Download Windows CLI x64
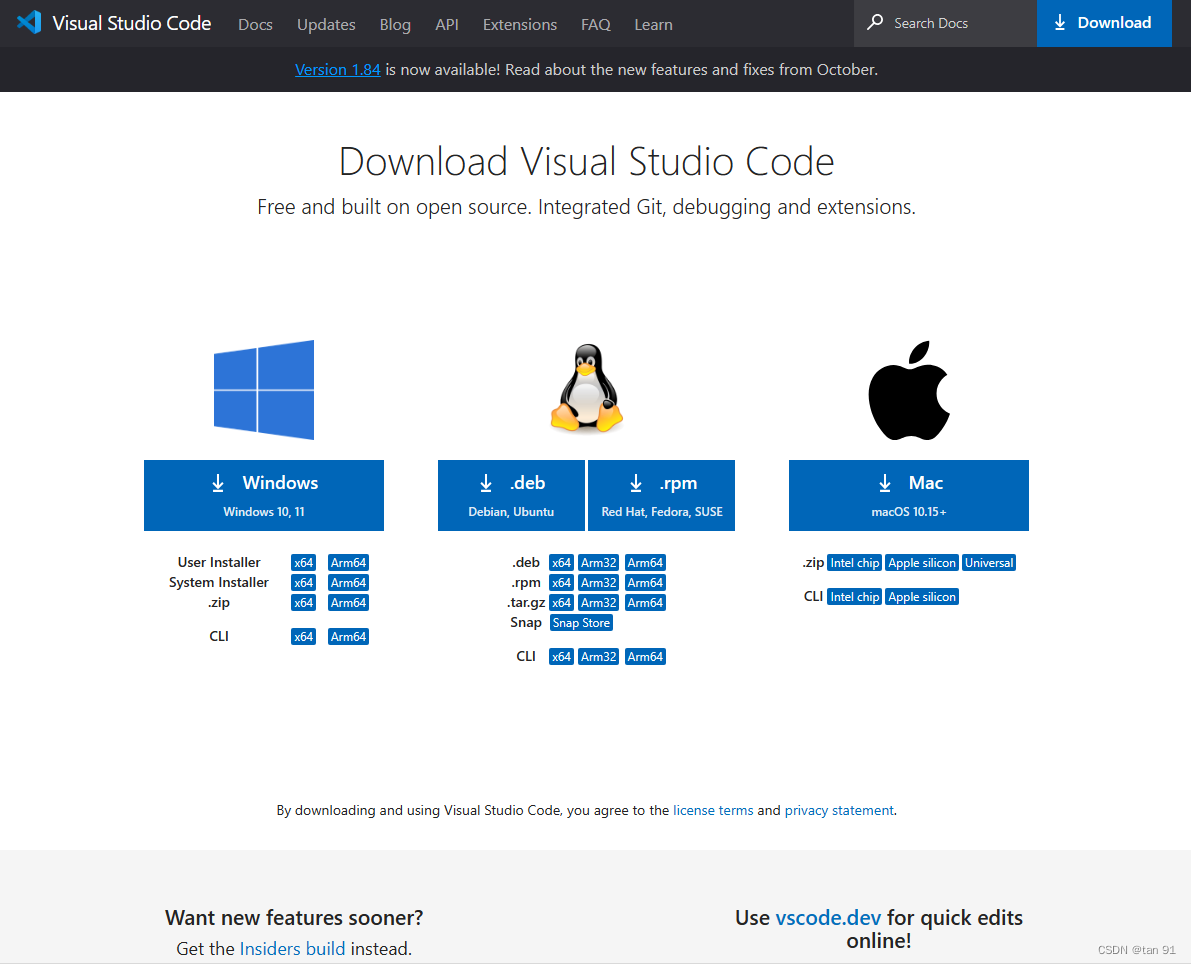The height and width of the screenshot is (964, 1191). pyautogui.click(x=303, y=637)
